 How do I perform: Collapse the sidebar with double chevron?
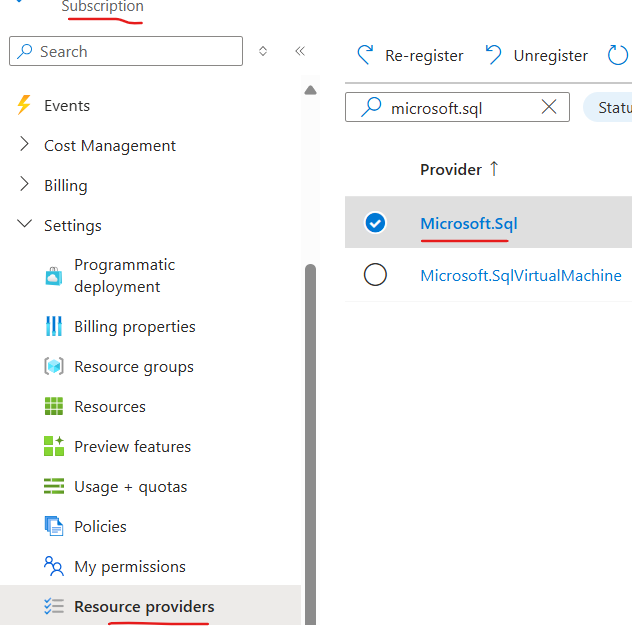300,51
